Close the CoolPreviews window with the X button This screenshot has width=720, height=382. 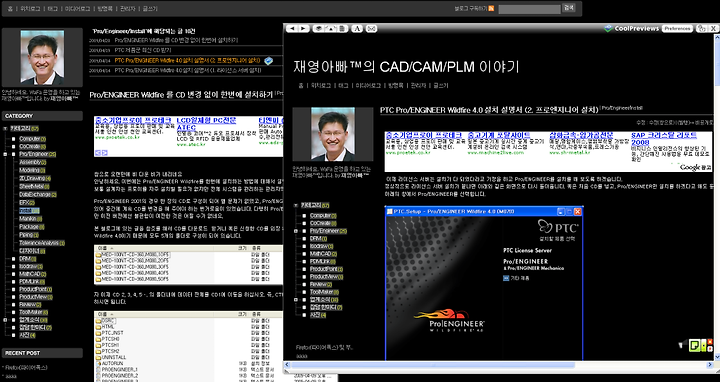(x=713, y=28)
